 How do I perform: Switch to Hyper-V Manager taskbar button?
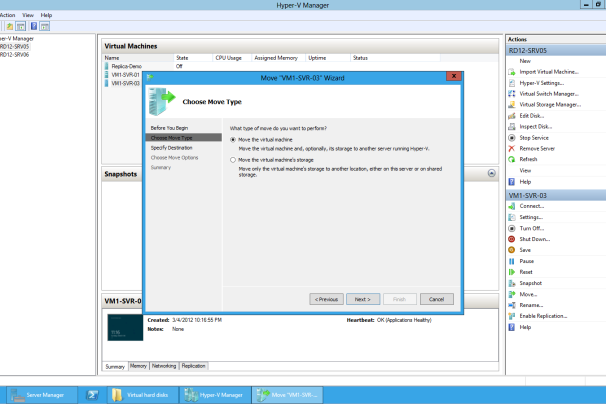tap(216, 395)
